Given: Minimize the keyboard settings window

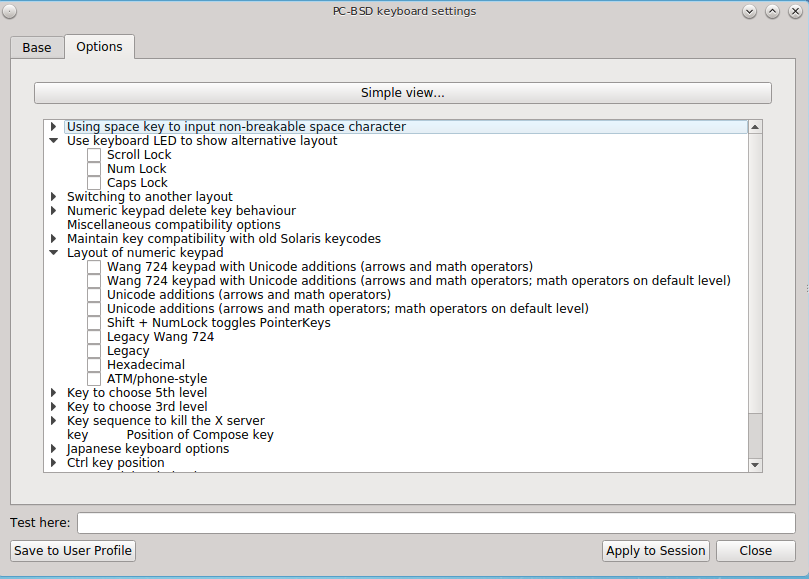Looking at the screenshot, I should [749, 11].
